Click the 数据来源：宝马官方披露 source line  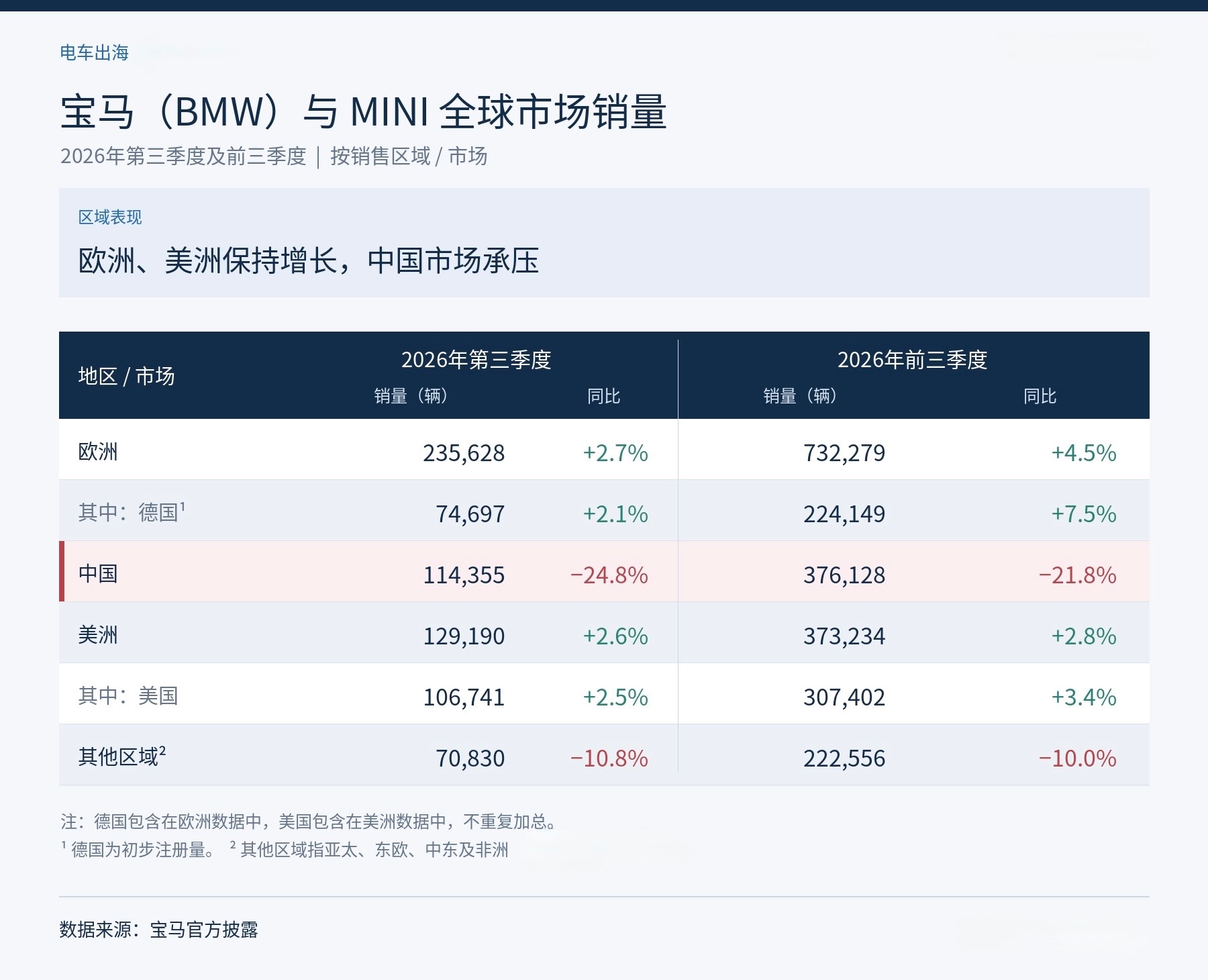point(159,930)
